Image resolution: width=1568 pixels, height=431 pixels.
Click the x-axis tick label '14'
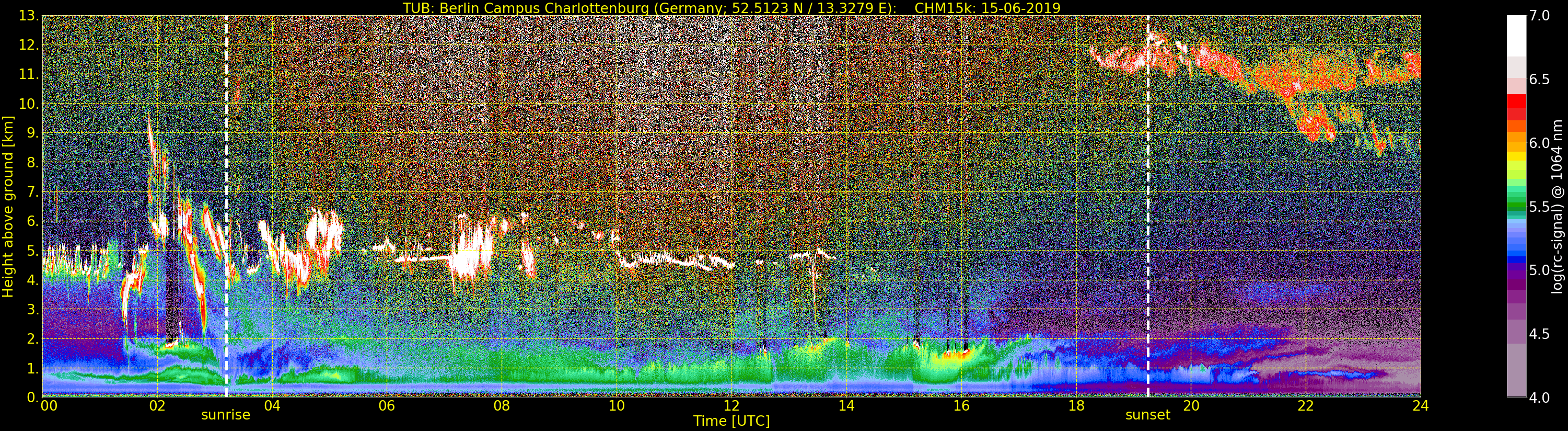pos(846,405)
